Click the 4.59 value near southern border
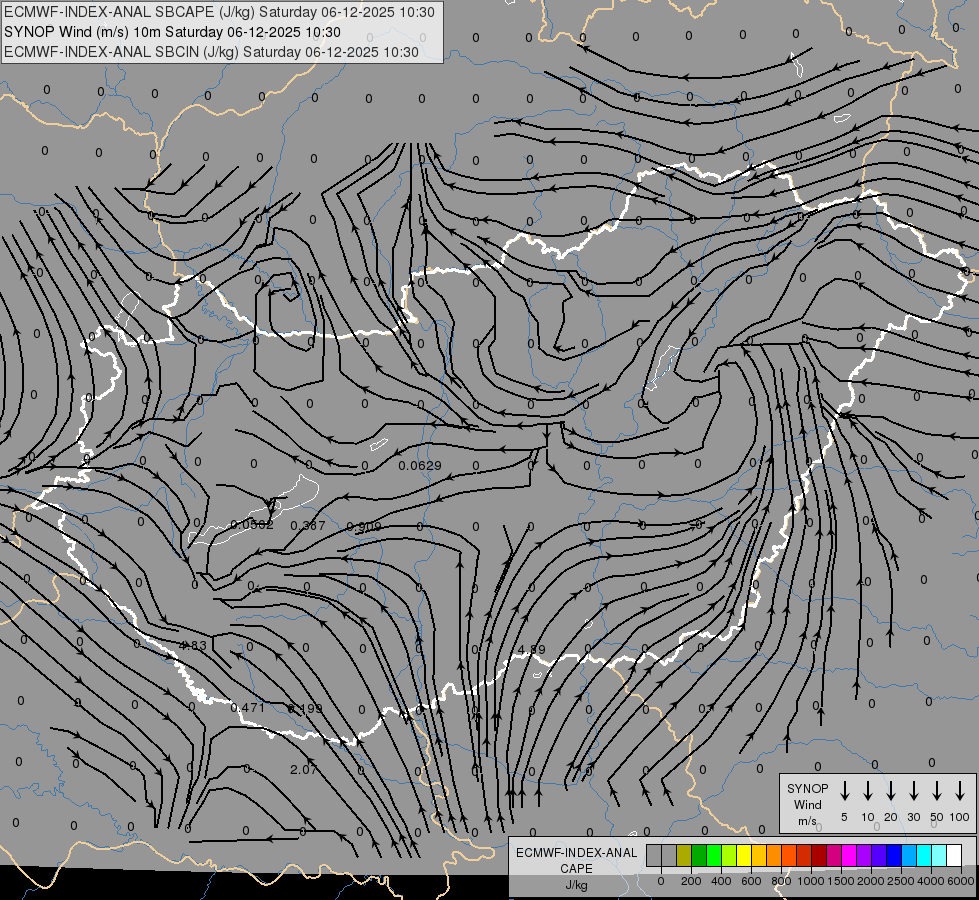The image size is (979, 900). [x=531, y=650]
